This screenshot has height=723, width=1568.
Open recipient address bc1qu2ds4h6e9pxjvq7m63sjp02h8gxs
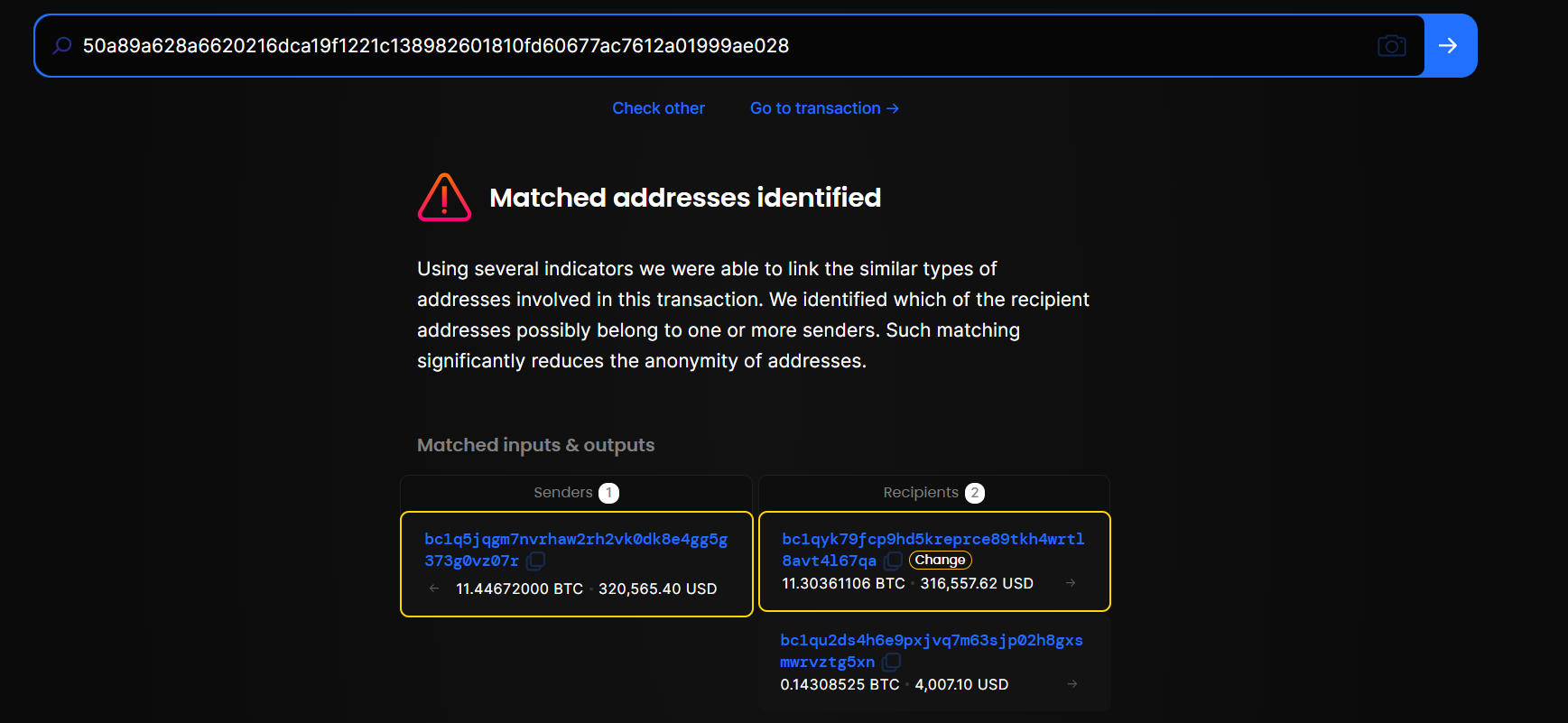click(x=931, y=640)
